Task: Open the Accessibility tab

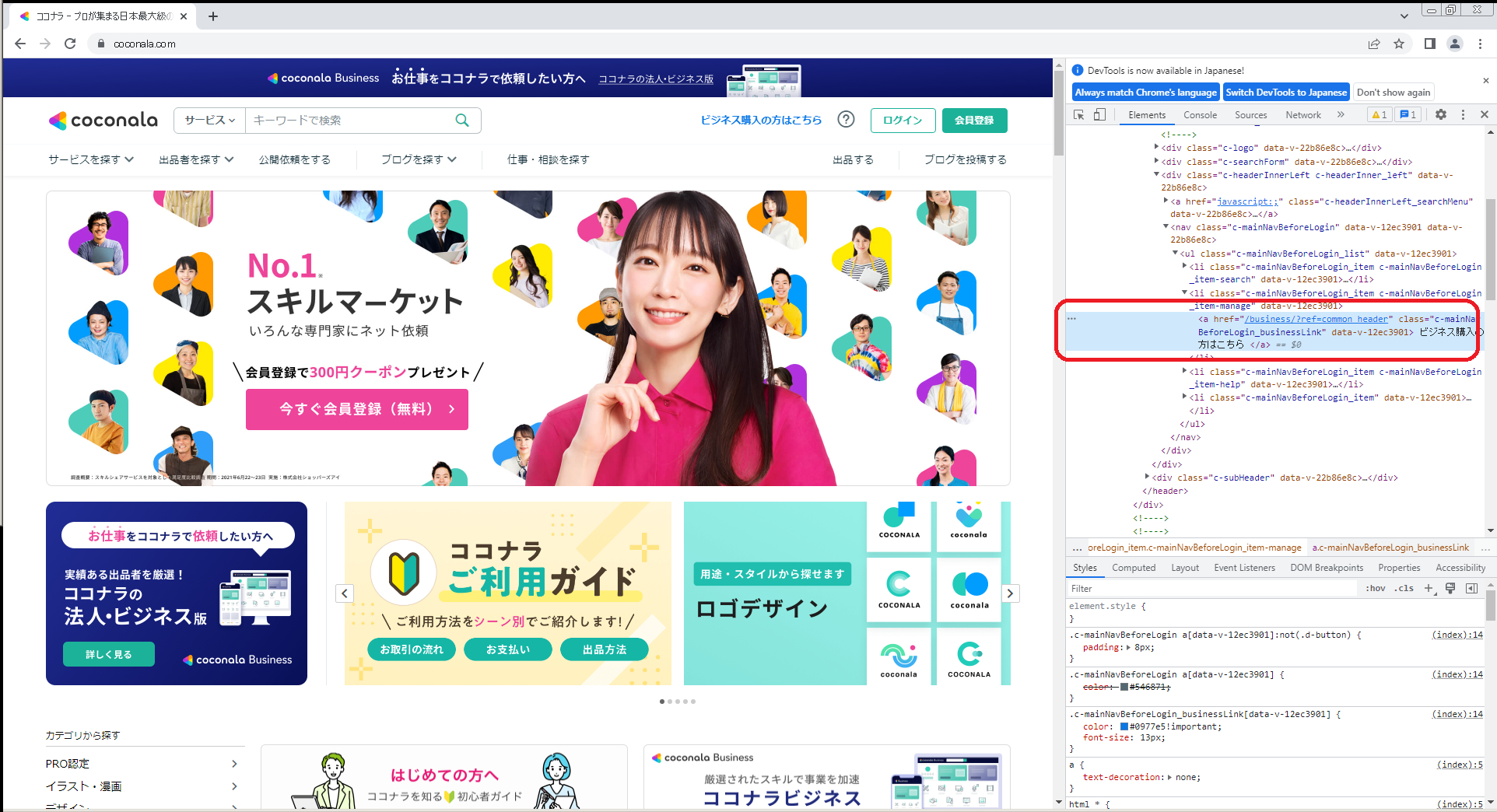Action: 1460,568
